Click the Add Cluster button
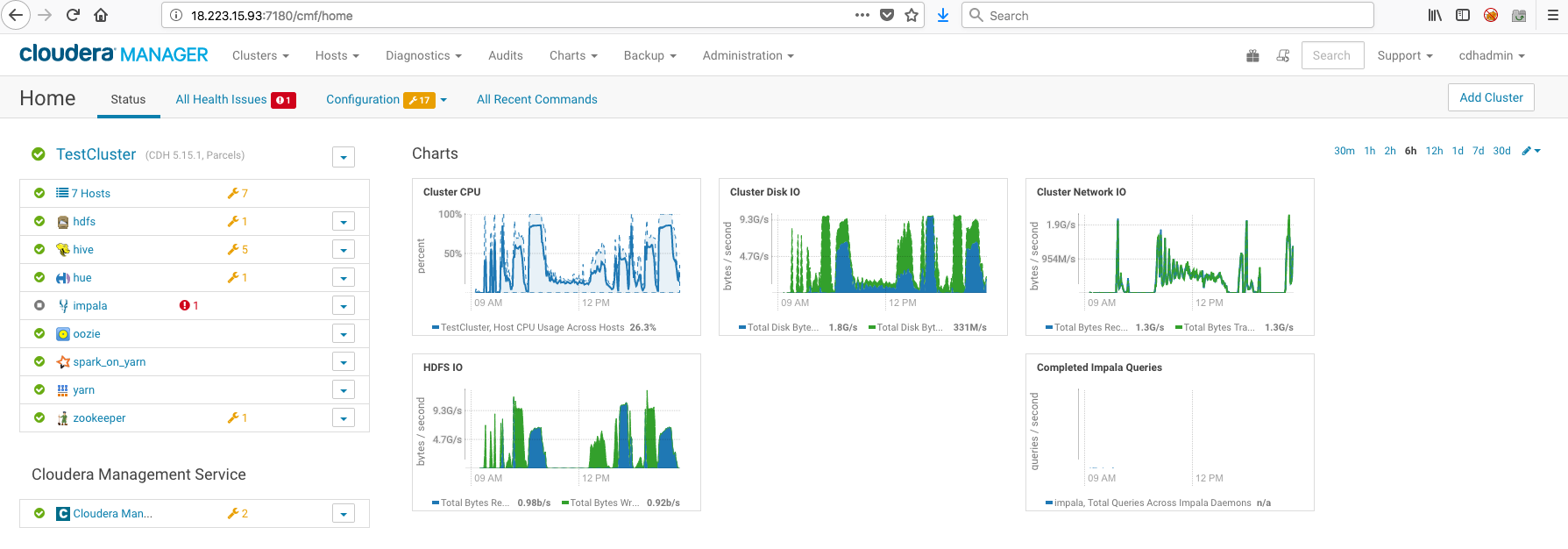 pyautogui.click(x=1490, y=97)
